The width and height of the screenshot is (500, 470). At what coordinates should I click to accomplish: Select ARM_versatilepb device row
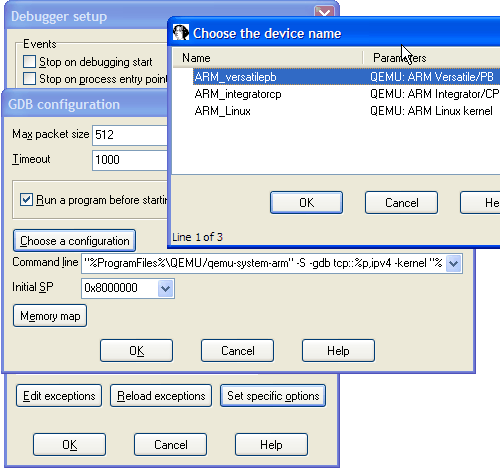click(347, 77)
